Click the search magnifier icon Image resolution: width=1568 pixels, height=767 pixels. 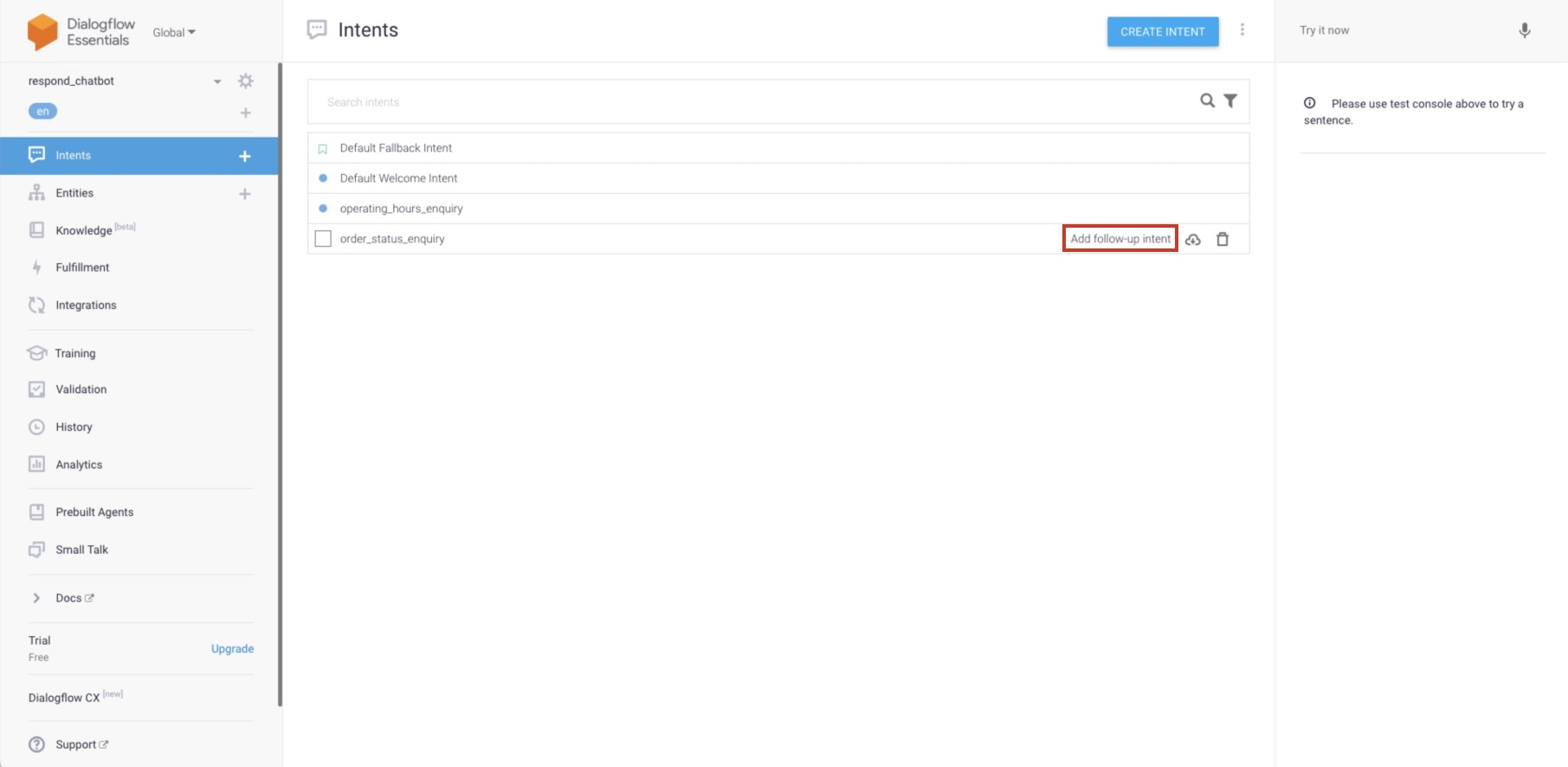[1207, 101]
